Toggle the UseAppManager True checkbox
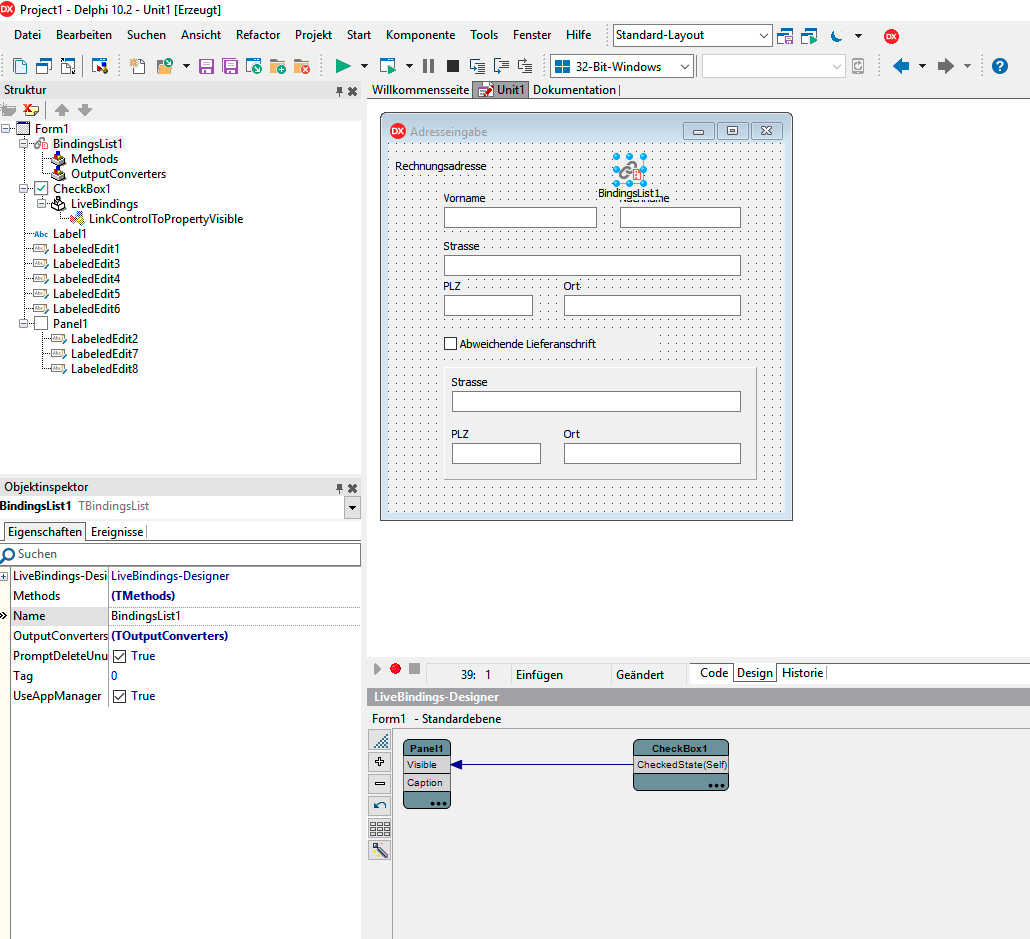The height and width of the screenshot is (939, 1030). tap(120, 697)
